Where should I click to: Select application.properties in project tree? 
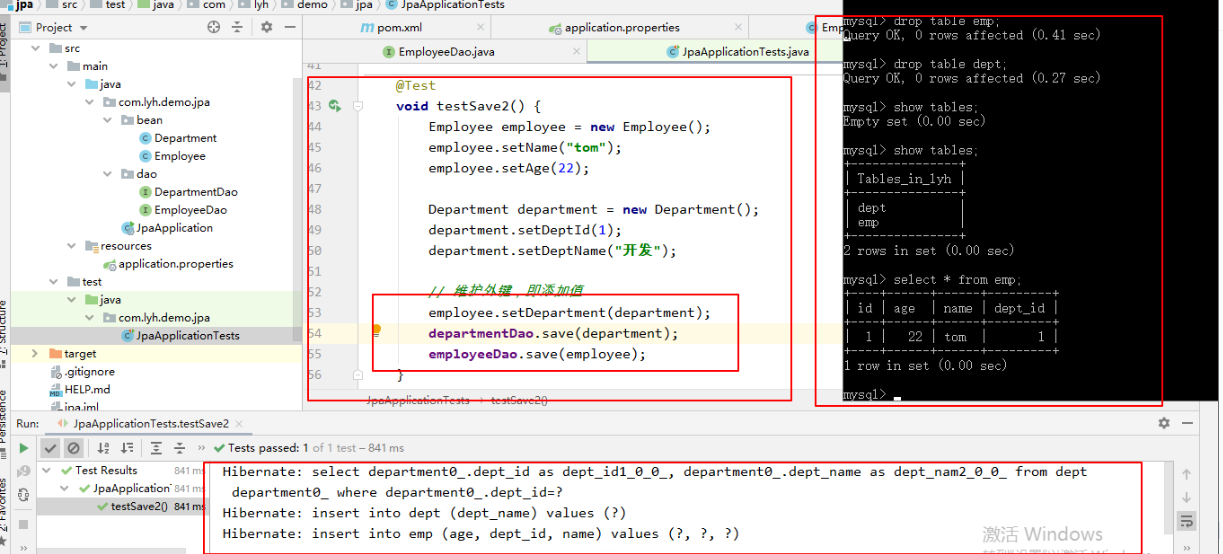[167, 264]
